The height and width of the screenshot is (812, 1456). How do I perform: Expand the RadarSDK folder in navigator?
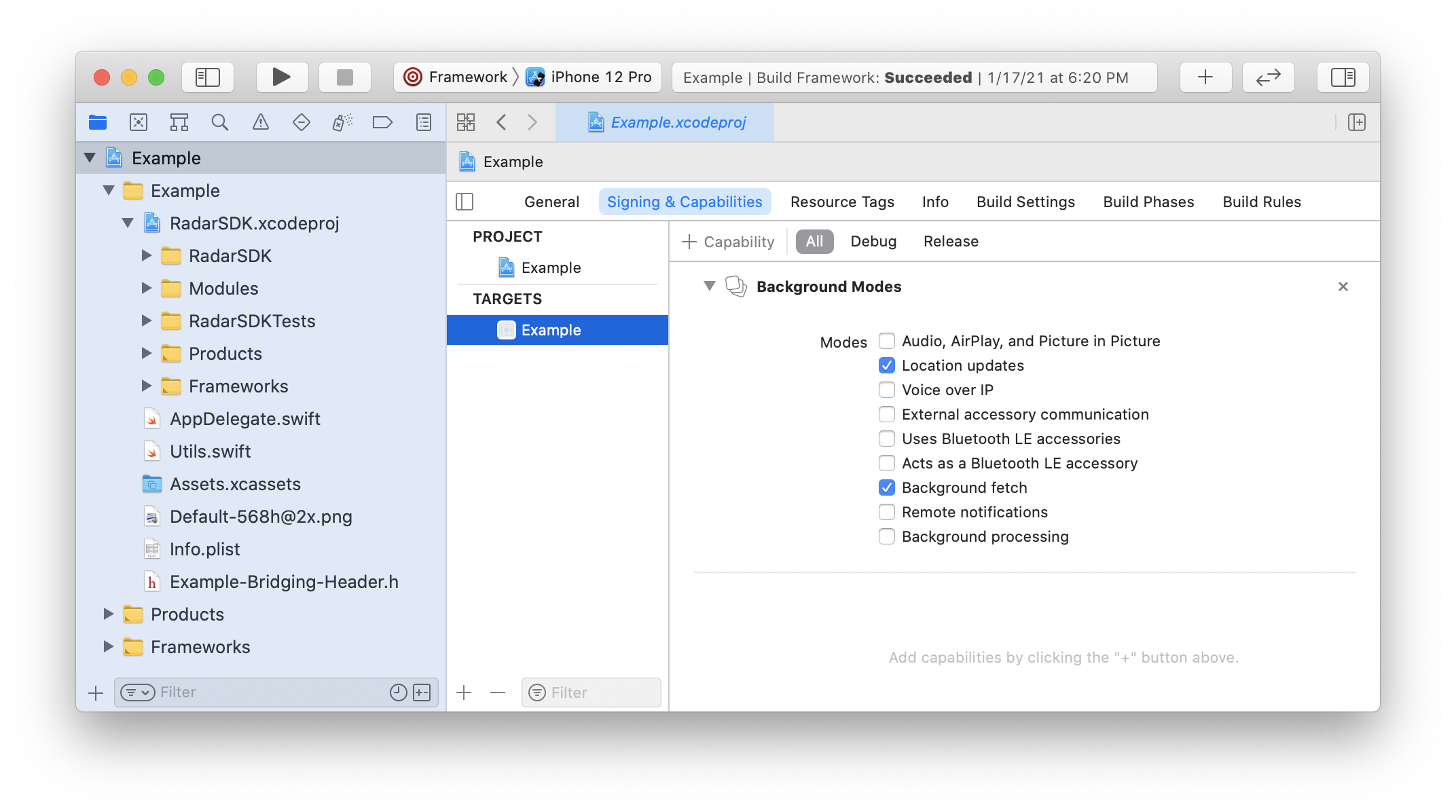click(145, 255)
